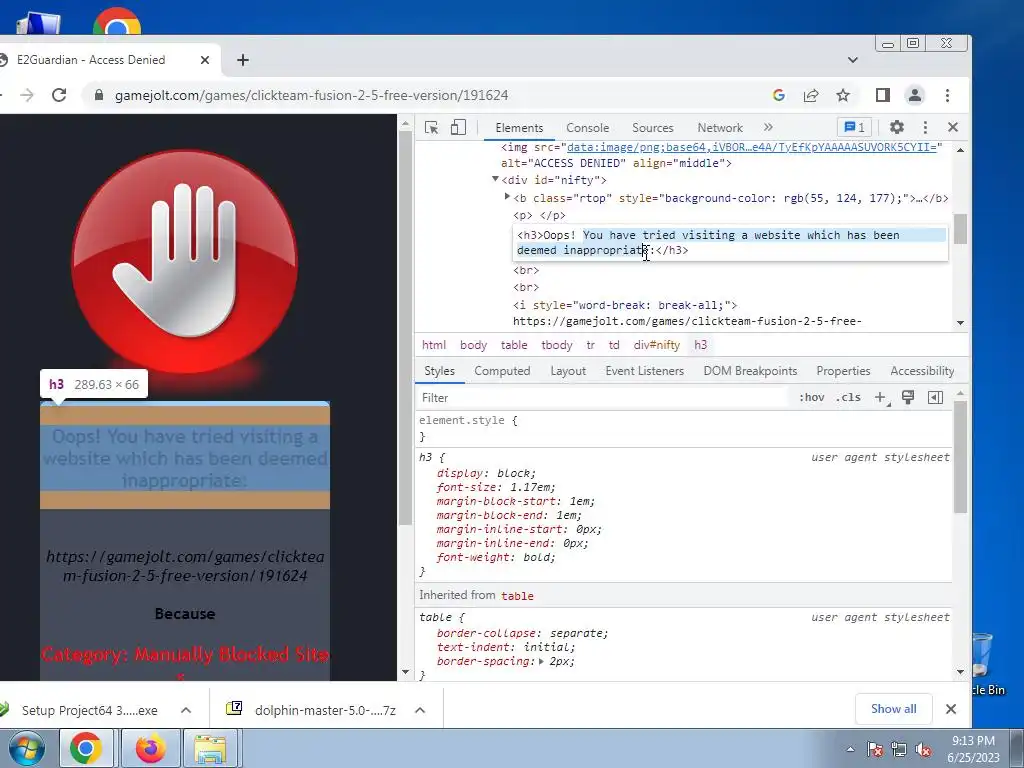Open the Layout pane tab

pyautogui.click(x=568, y=371)
